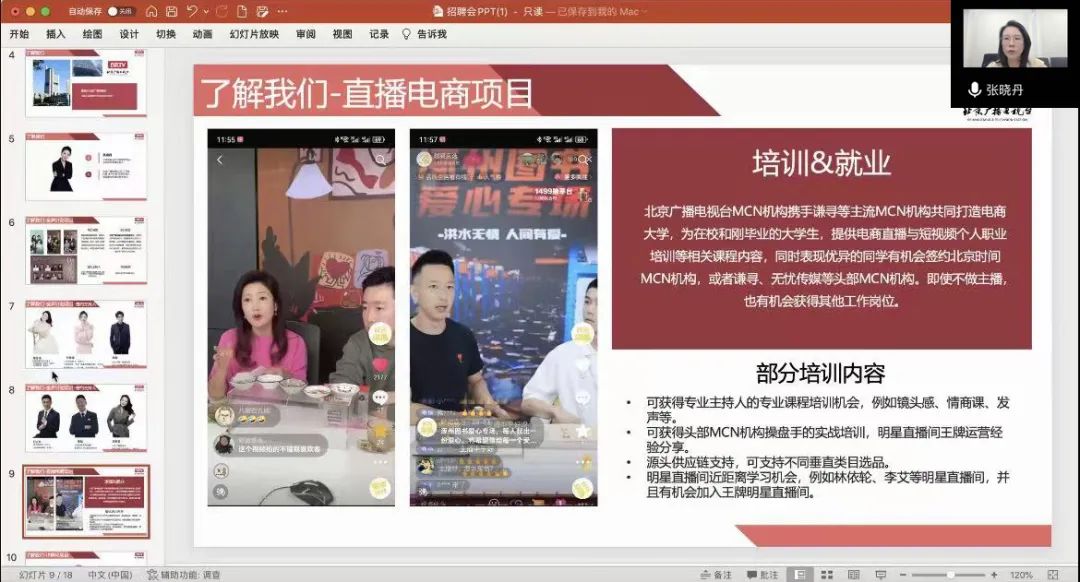Open the 120% zoom level dialog
The image size is (1080, 582).
click(x=1021, y=575)
